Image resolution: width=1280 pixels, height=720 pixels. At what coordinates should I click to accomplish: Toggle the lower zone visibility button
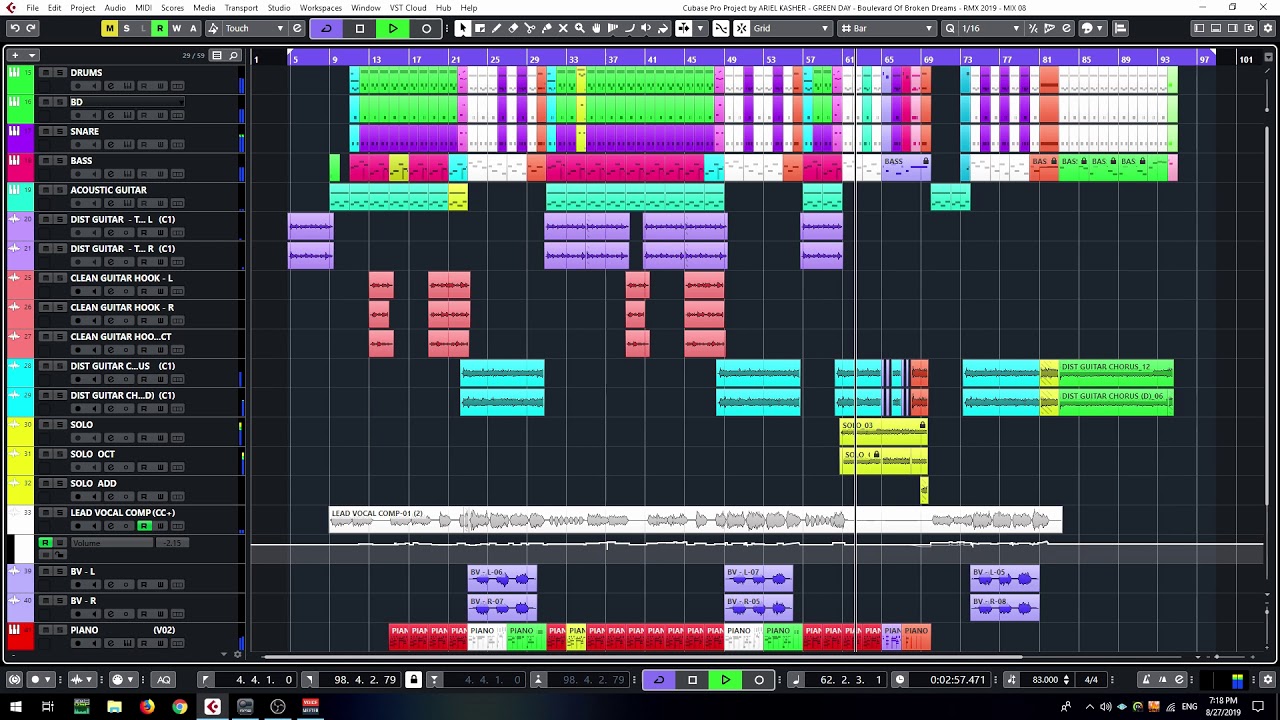1218,28
